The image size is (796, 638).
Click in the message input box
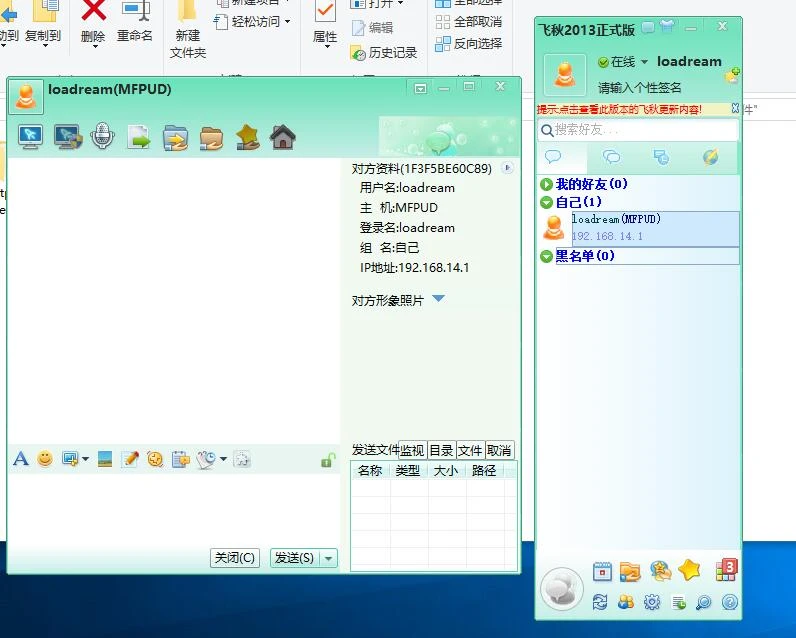pyautogui.click(x=174, y=510)
